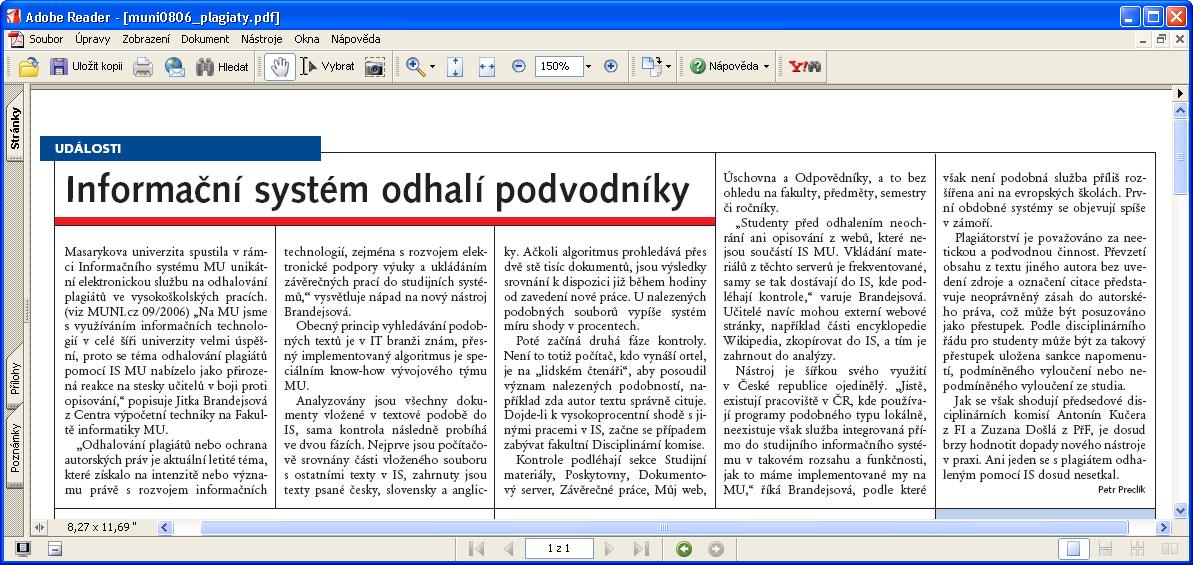Select Continuous Facing layout icon

pyautogui.click(x=1137, y=548)
